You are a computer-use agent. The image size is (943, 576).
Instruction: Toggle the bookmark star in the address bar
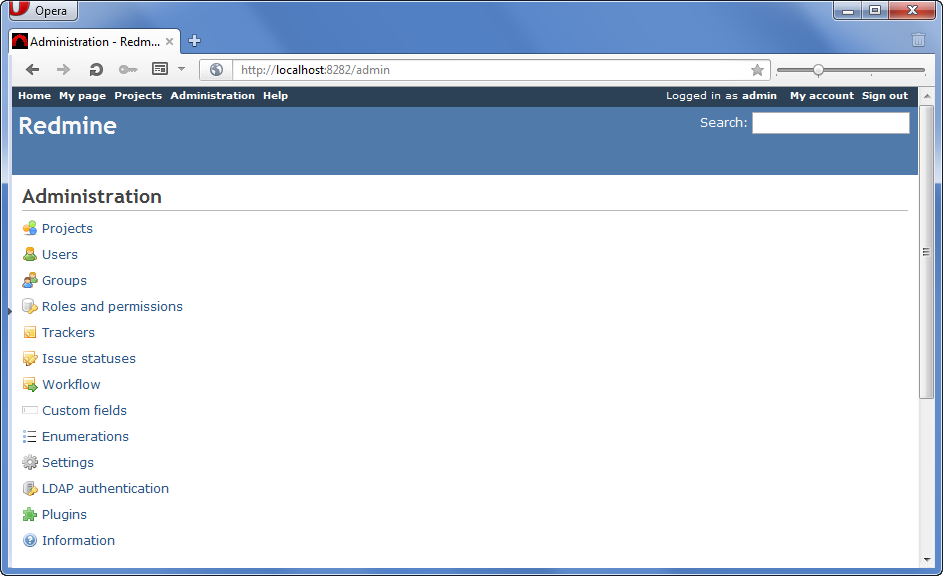coord(757,70)
